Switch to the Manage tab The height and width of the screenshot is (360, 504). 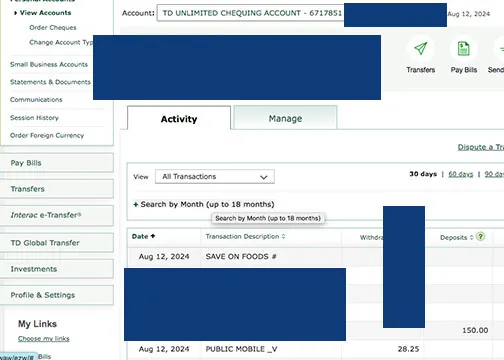coord(285,118)
